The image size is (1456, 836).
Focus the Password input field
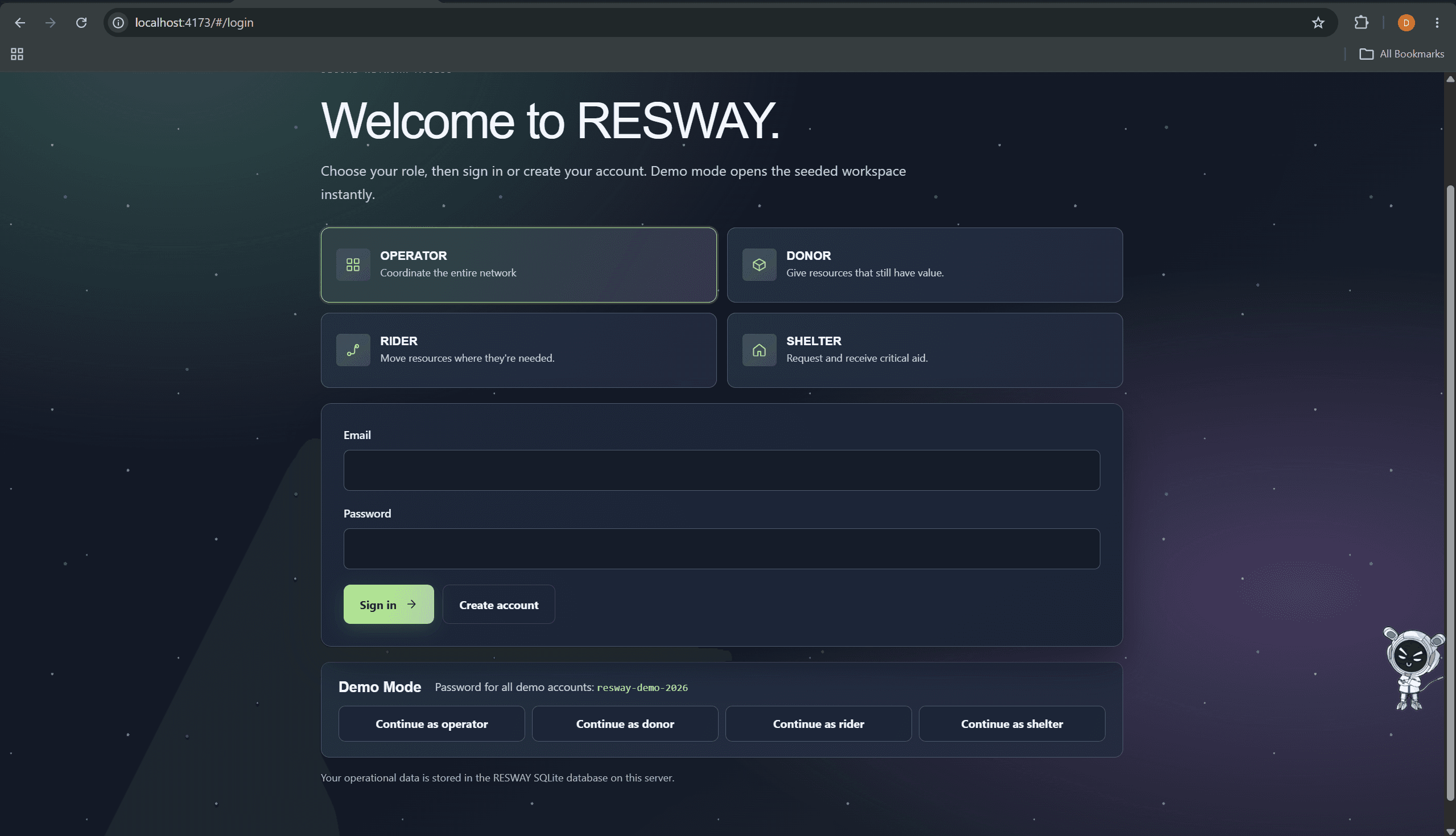[721, 548]
